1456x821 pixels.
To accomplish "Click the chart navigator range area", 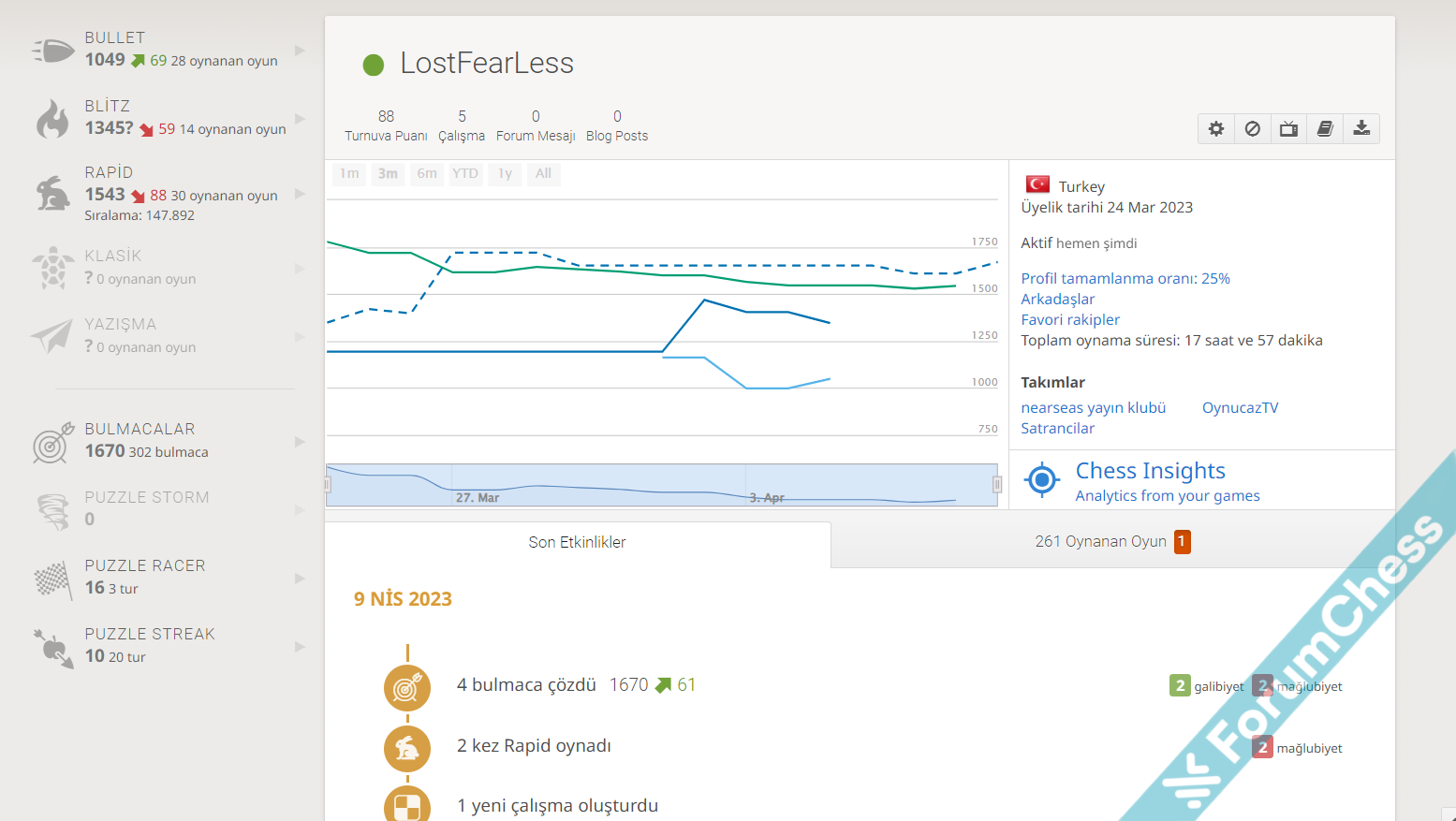I will 662,485.
